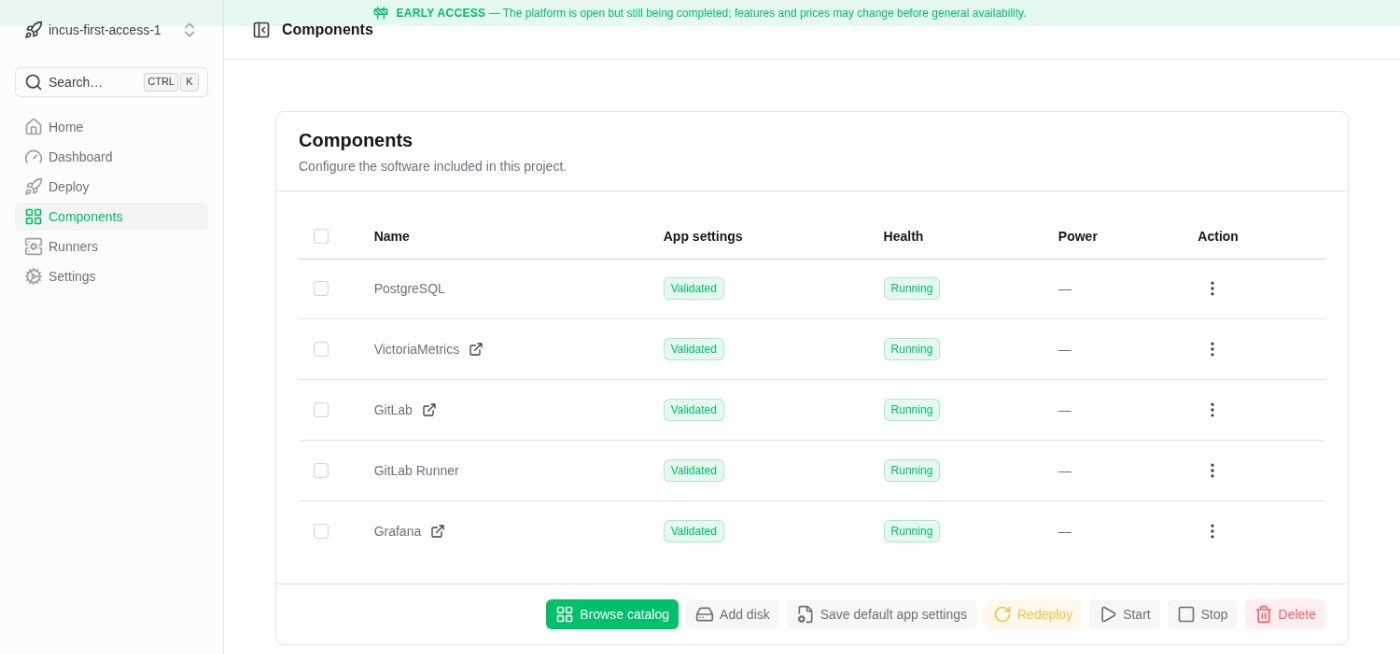This screenshot has height=654, width=1400.
Task: Click the Name column header
Action: [391, 236]
